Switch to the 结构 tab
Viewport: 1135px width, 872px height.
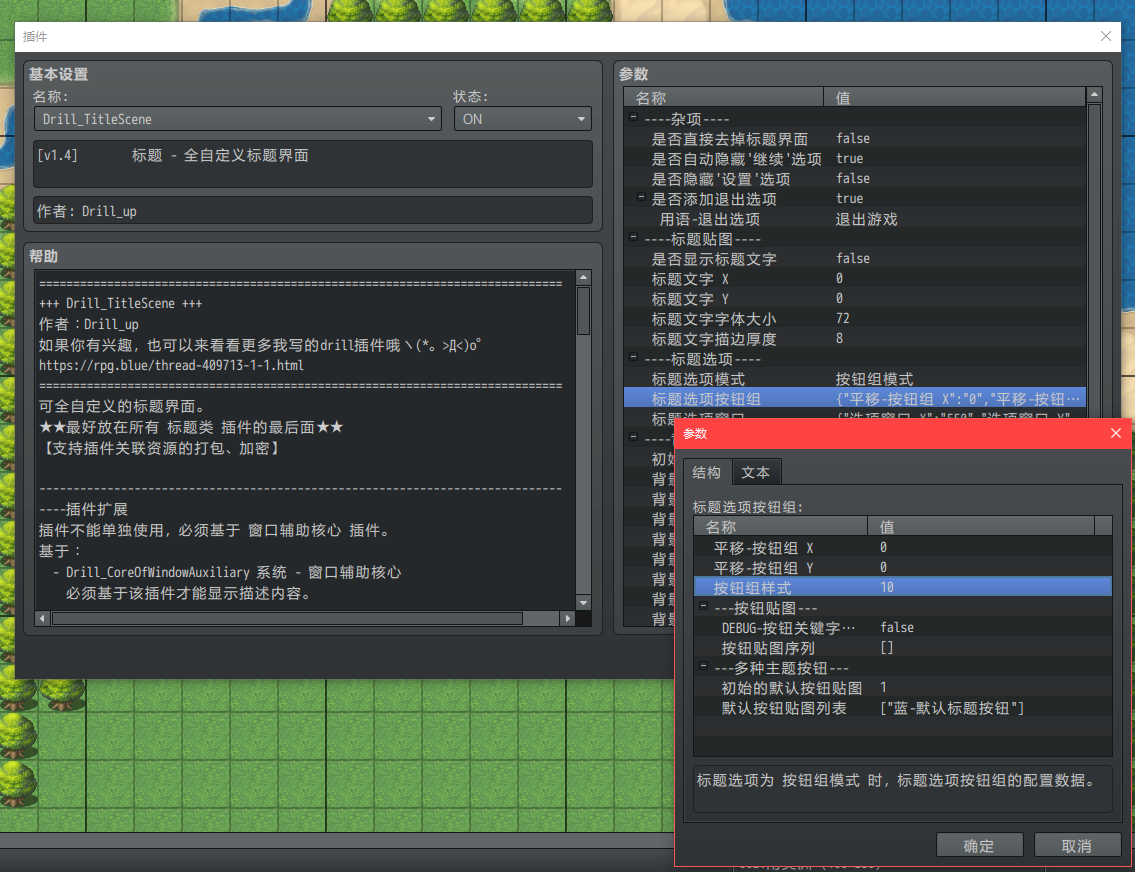(x=706, y=473)
